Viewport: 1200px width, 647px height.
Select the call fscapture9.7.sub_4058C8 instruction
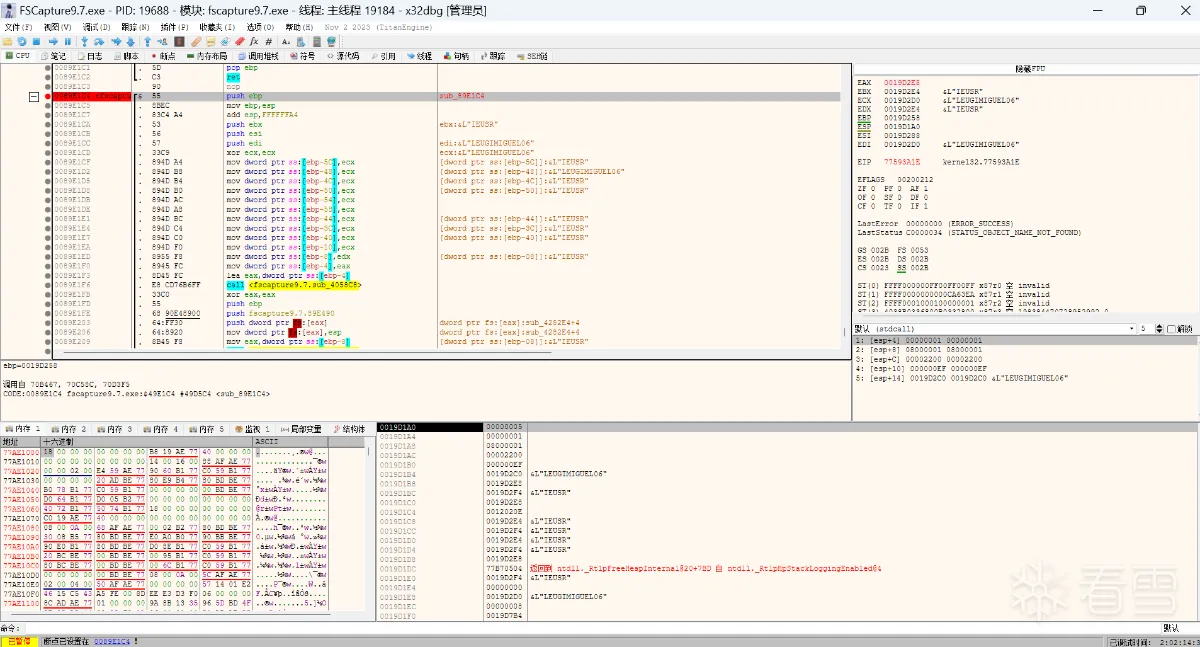click(x=294, y=285)
